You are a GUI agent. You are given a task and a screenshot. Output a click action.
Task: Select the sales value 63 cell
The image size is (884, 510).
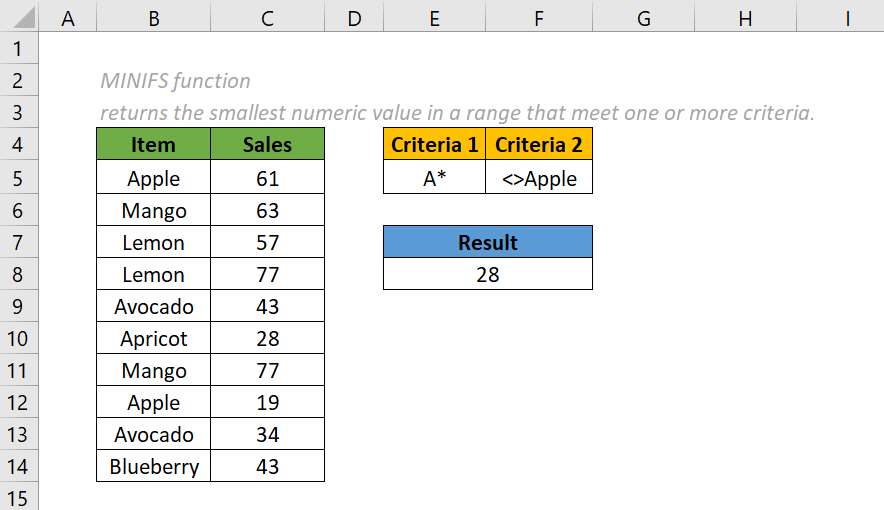coord(267,211)
